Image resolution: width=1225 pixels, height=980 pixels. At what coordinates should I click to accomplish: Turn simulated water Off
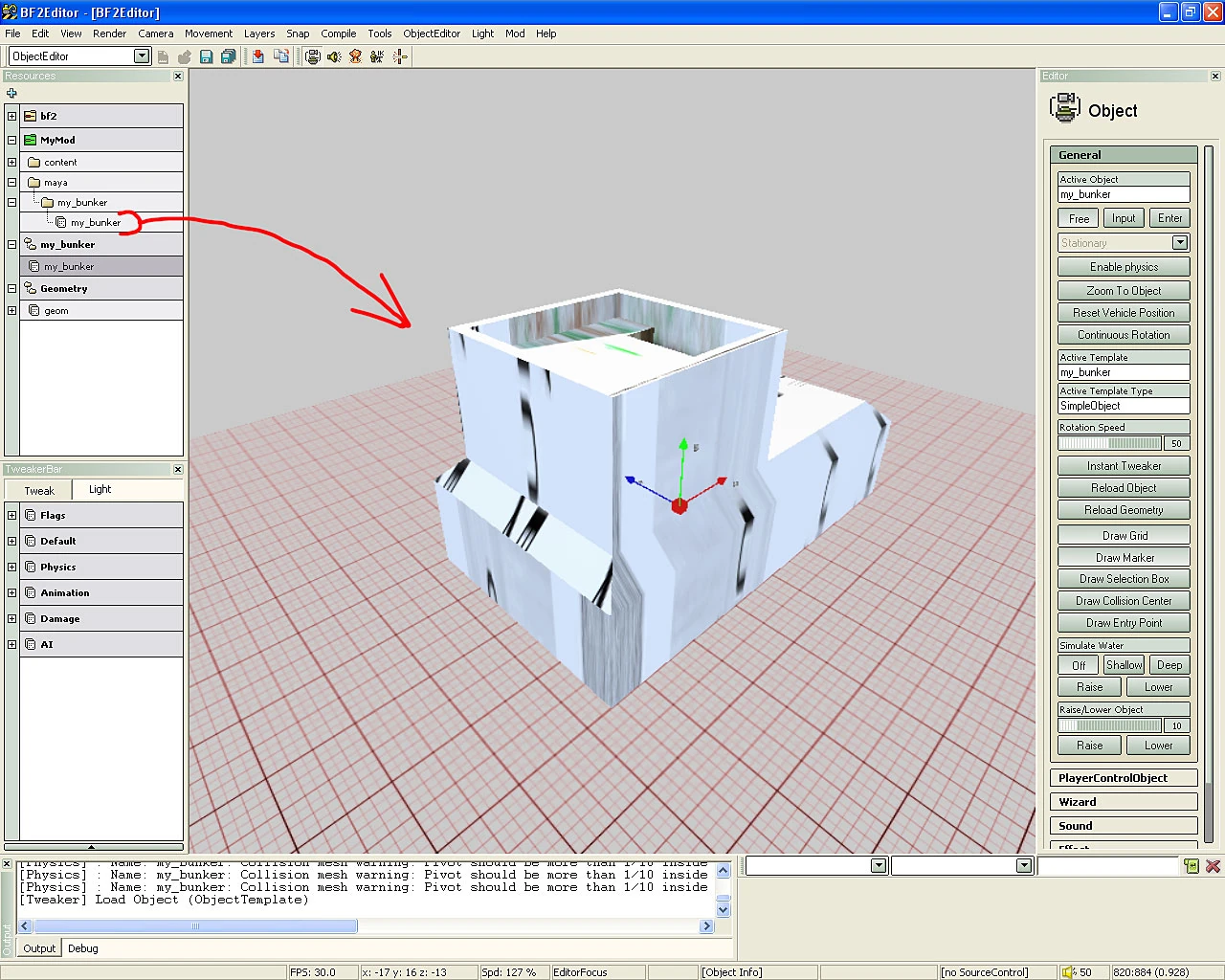(1079, 665)
